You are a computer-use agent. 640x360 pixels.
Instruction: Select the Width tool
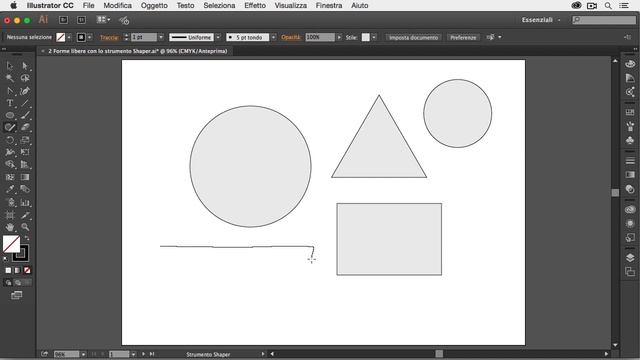pos(10,153)
